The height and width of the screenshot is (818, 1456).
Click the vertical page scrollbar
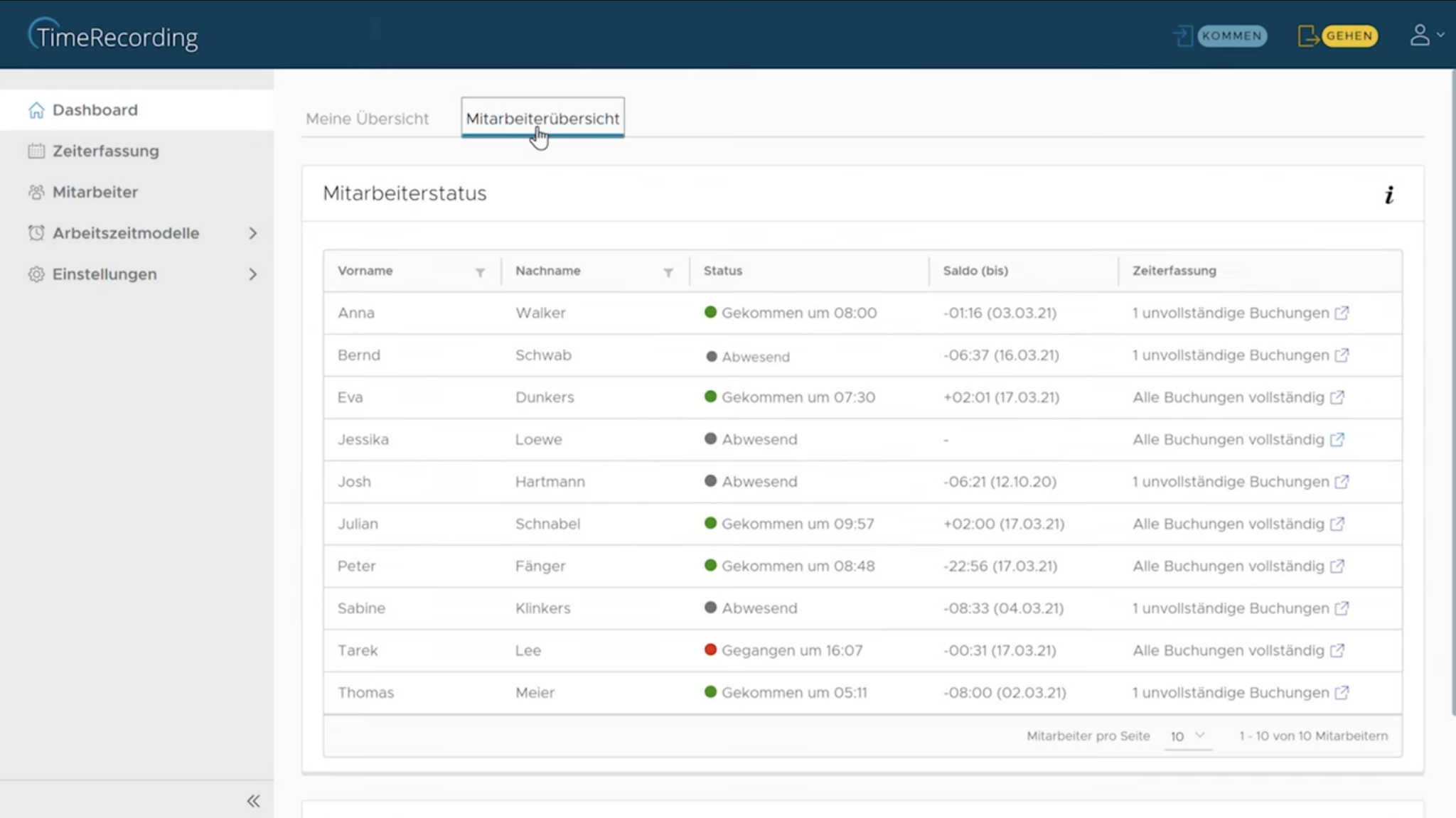click(1452, 391)
